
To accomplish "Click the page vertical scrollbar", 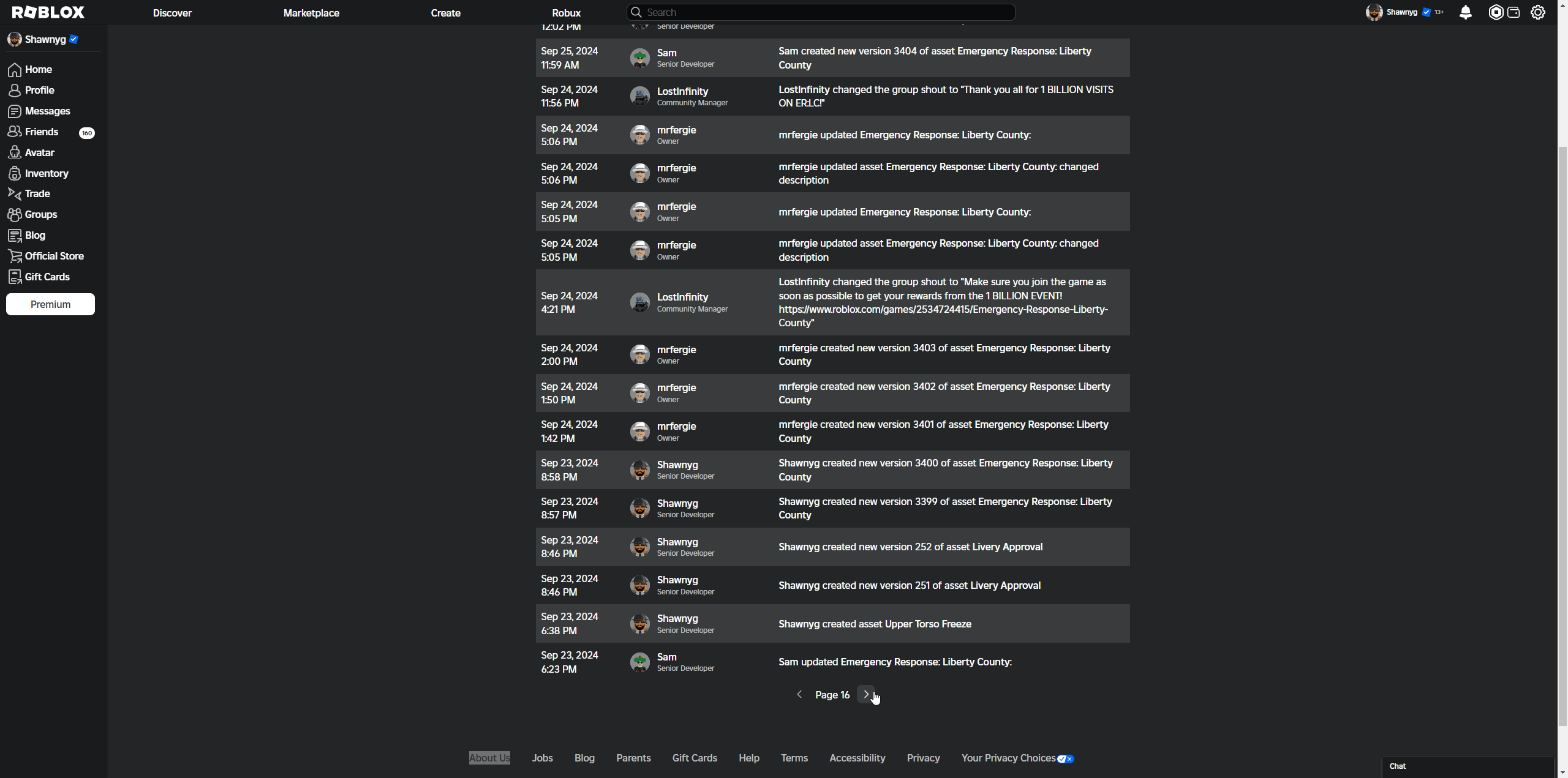I will tap(1562, 428).
